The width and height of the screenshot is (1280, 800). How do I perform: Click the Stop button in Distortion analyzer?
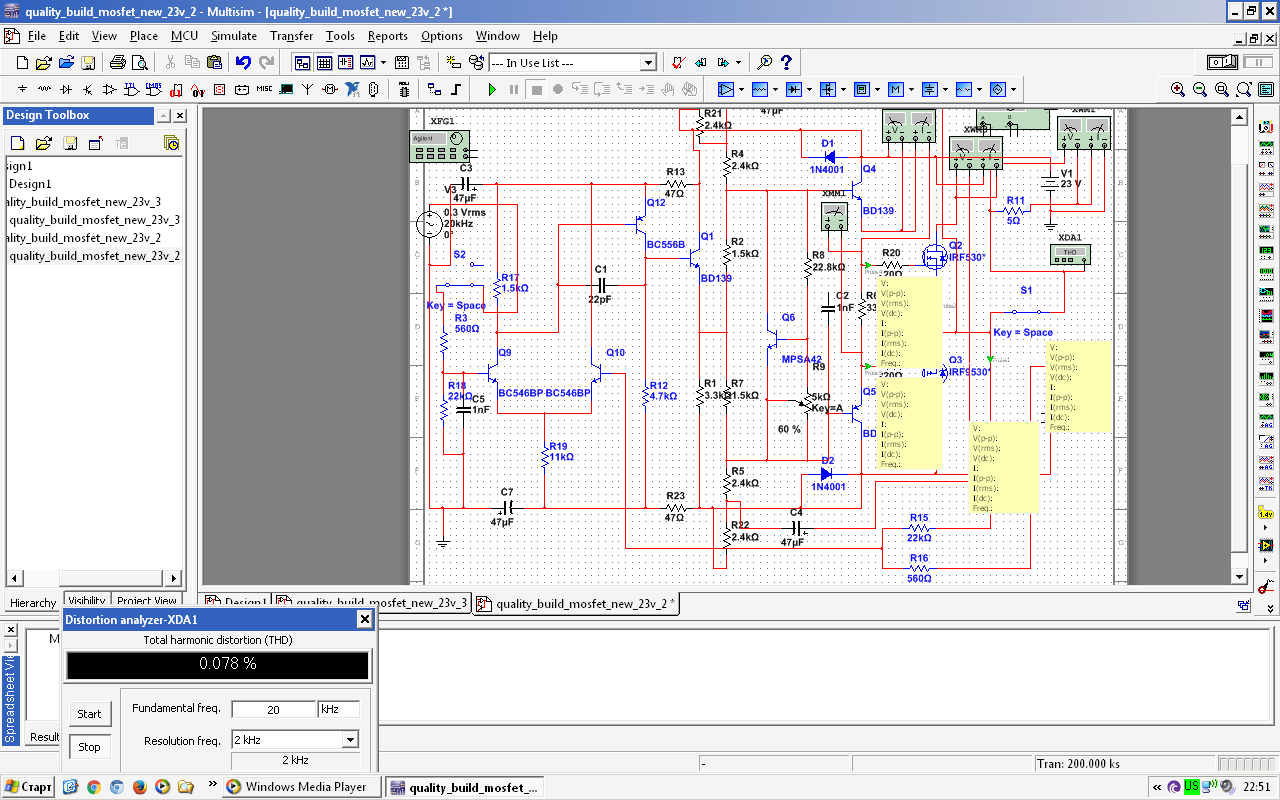coord(90,747)
